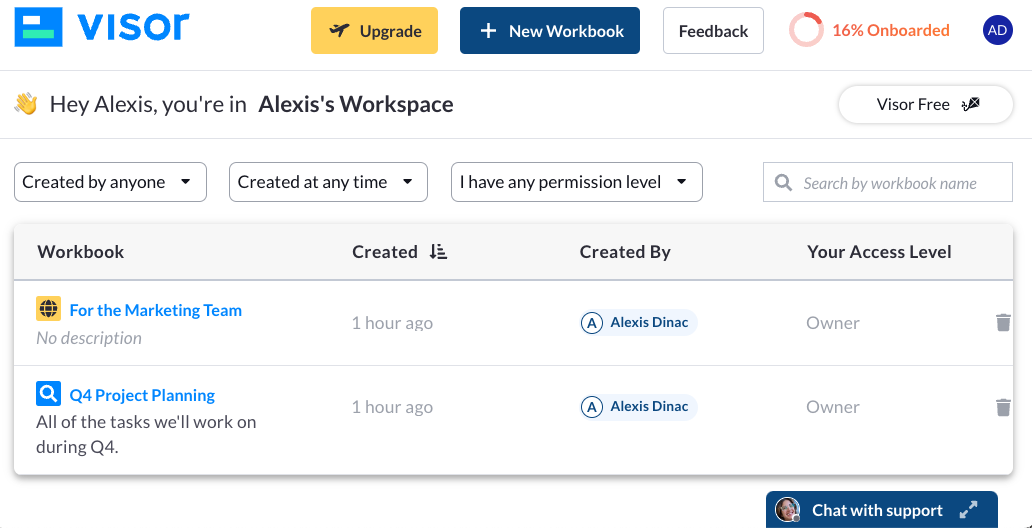This screenshot has width=1032, height=528.
Task: Open the For the Marketing Team workbook
Action: click(156, 309)
